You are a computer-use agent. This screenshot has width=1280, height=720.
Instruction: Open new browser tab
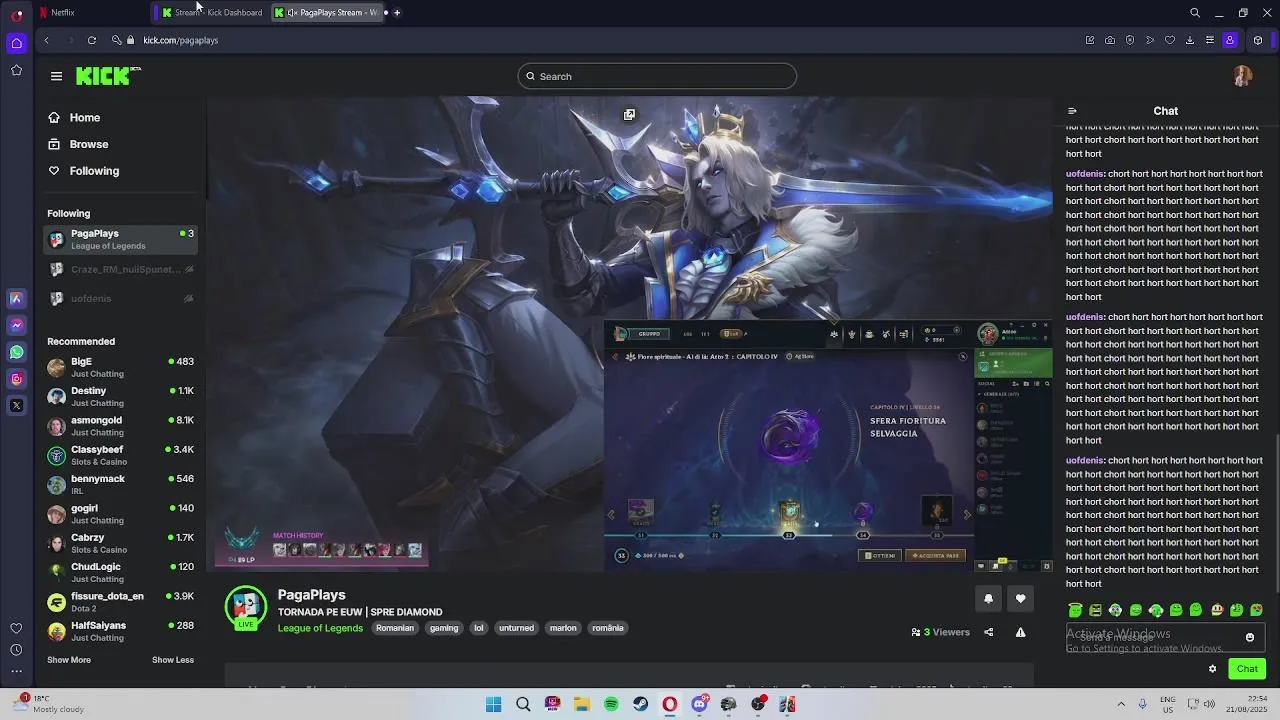(x=397, y=13)
